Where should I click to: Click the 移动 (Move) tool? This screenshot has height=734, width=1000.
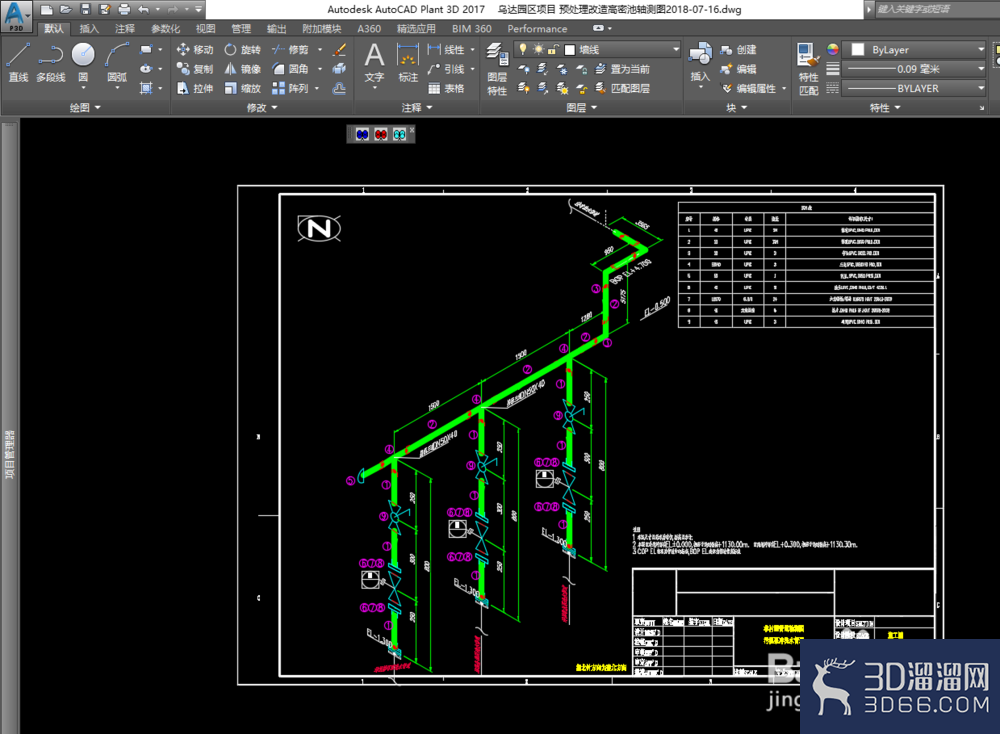[x=195, y=50]
